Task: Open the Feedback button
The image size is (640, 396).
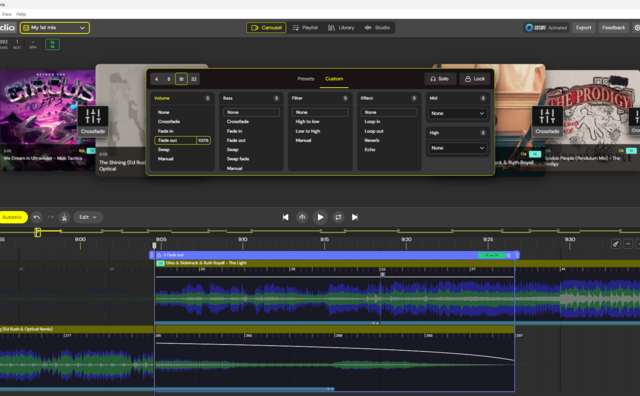Action: 613,28
